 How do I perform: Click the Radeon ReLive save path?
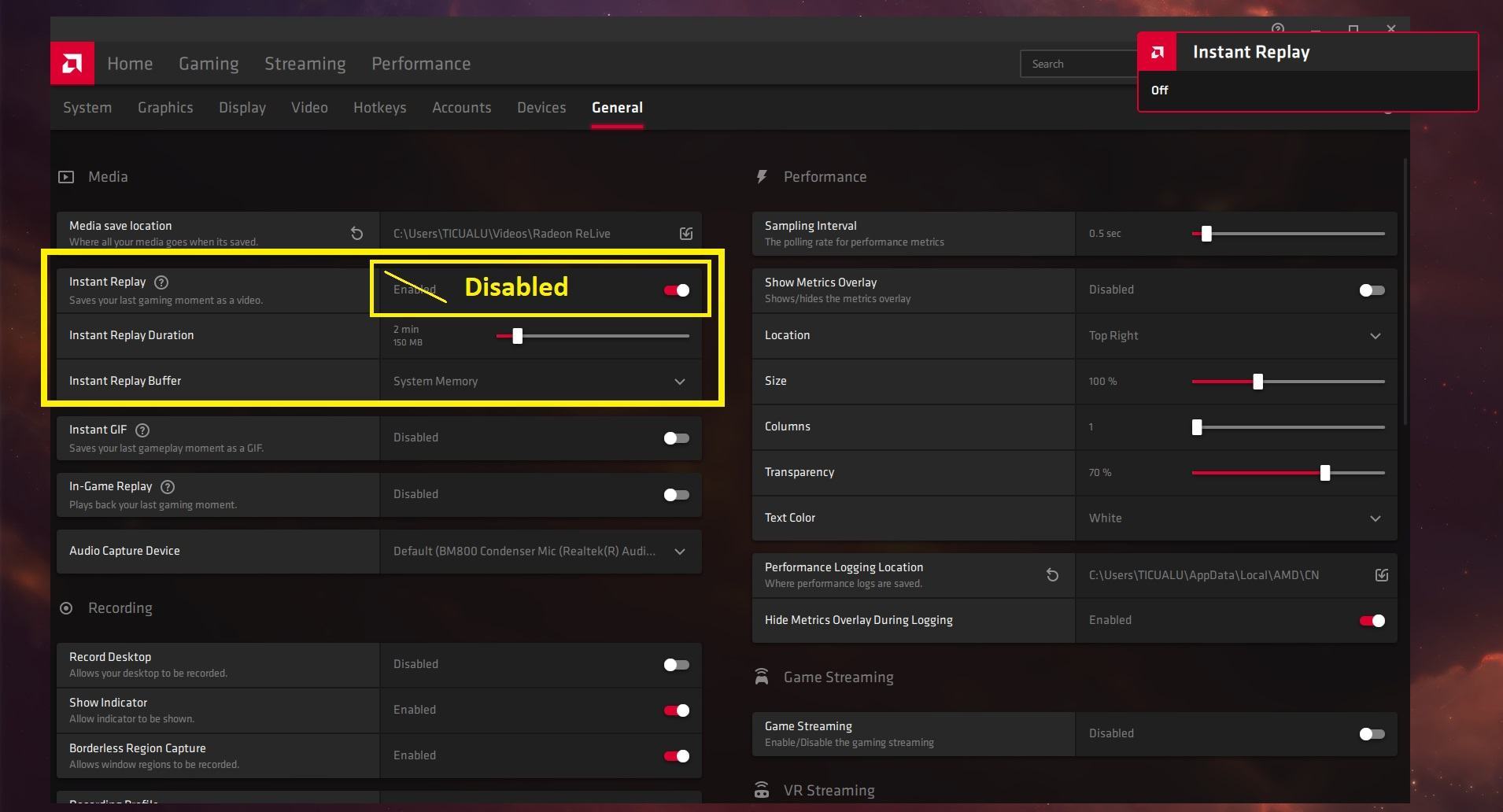pos(502,234)
